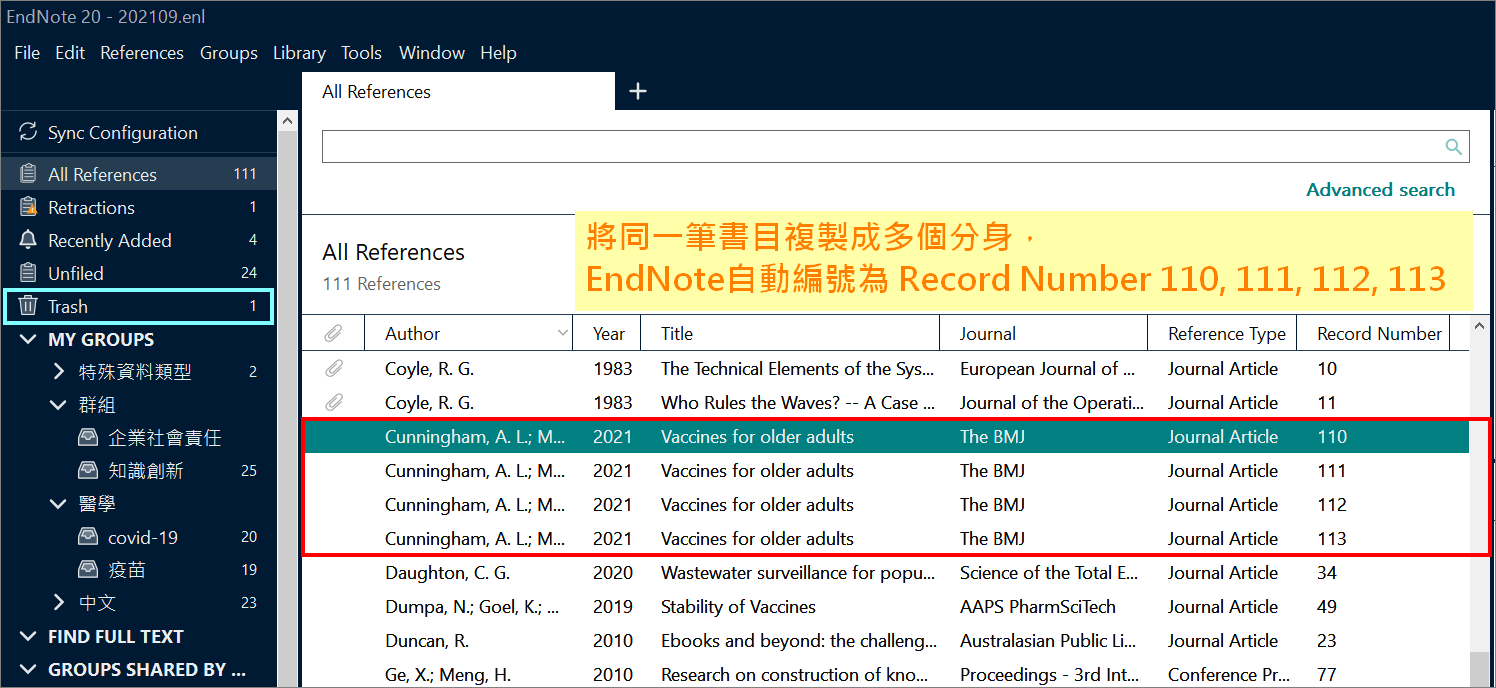Click the All References clipboard icon in sidebar
Image resolution: width=1496 pixels, height=688 pixels.
tap(28, 174)
